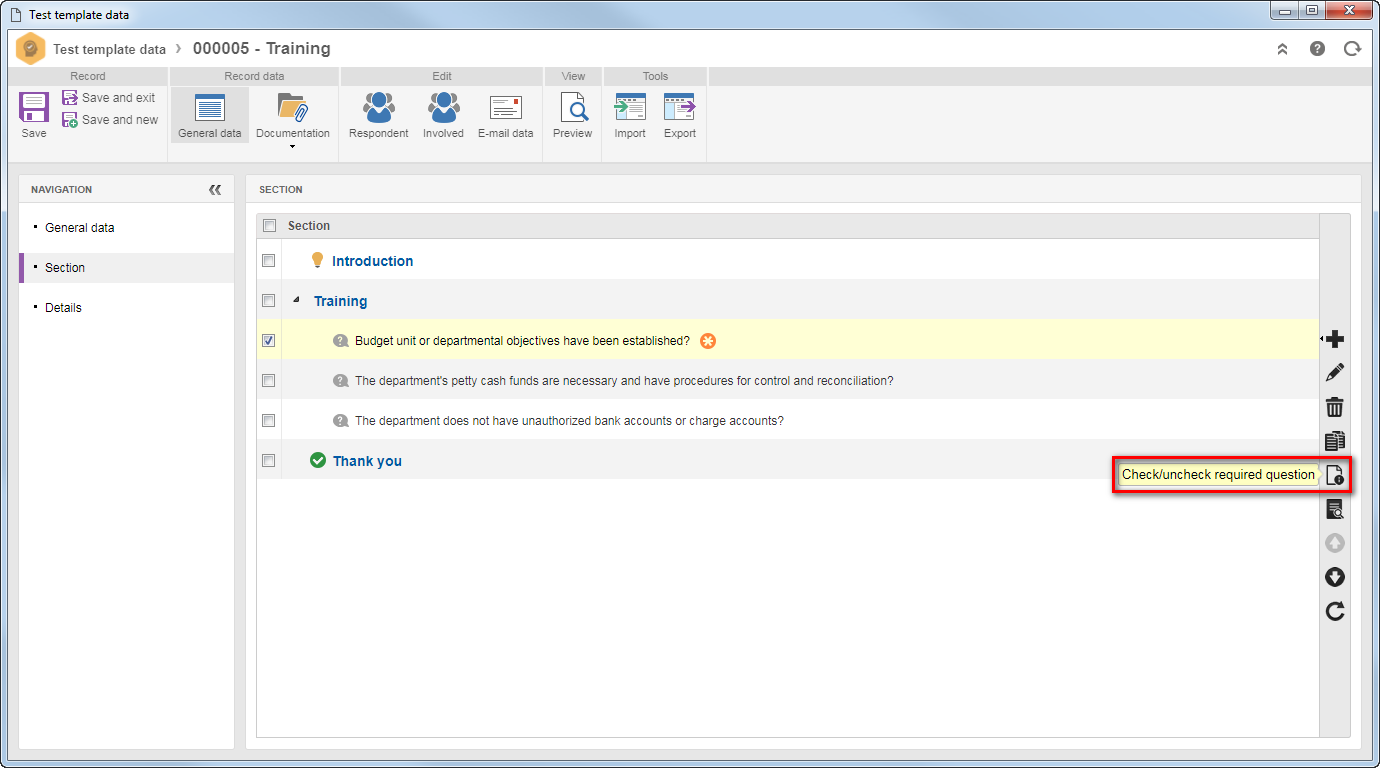Click the Introduction lightbulb icon

(x=318, y=260)
